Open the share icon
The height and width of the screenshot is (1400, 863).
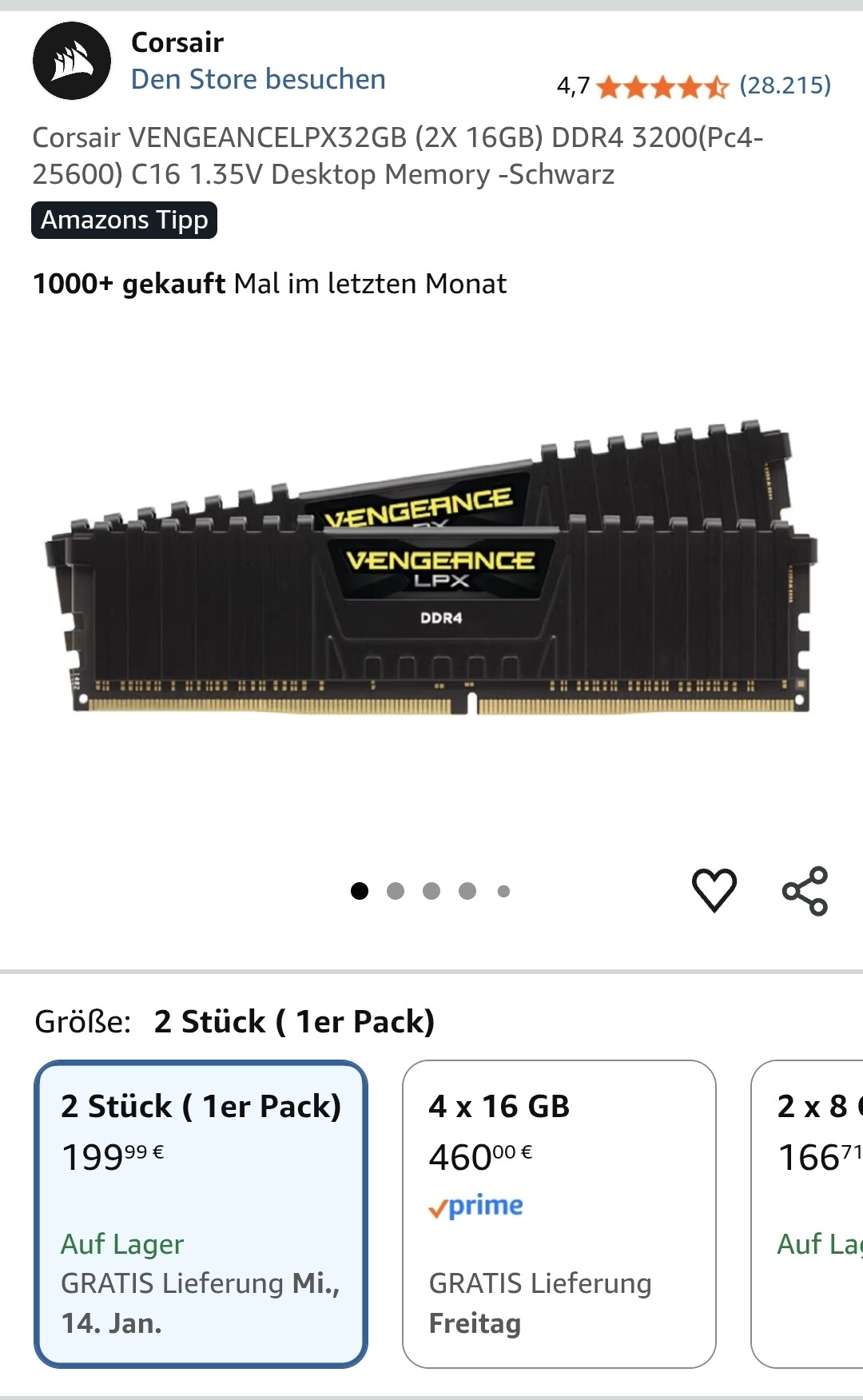pos(805,890)
